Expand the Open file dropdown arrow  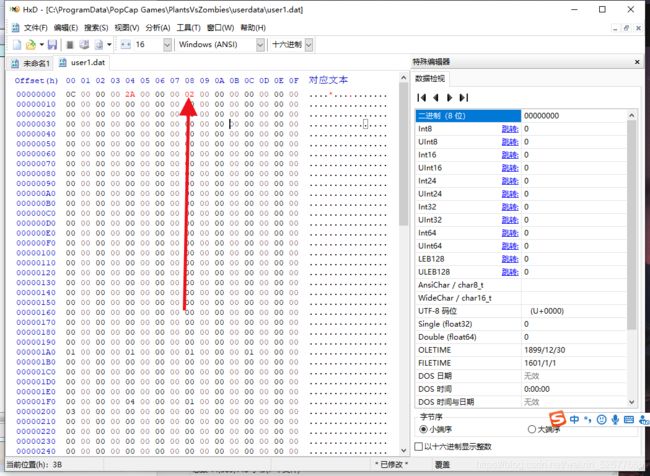[41, 44]
